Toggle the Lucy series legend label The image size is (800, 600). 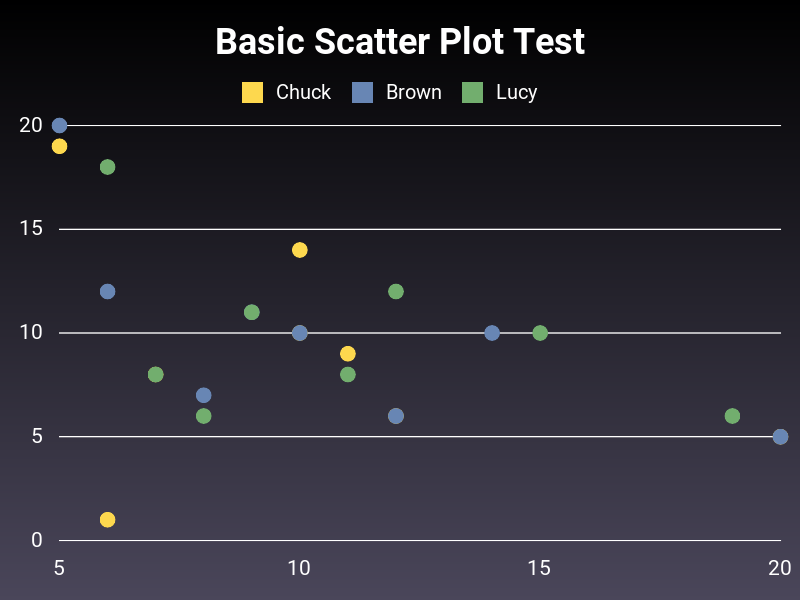point(516,93)
